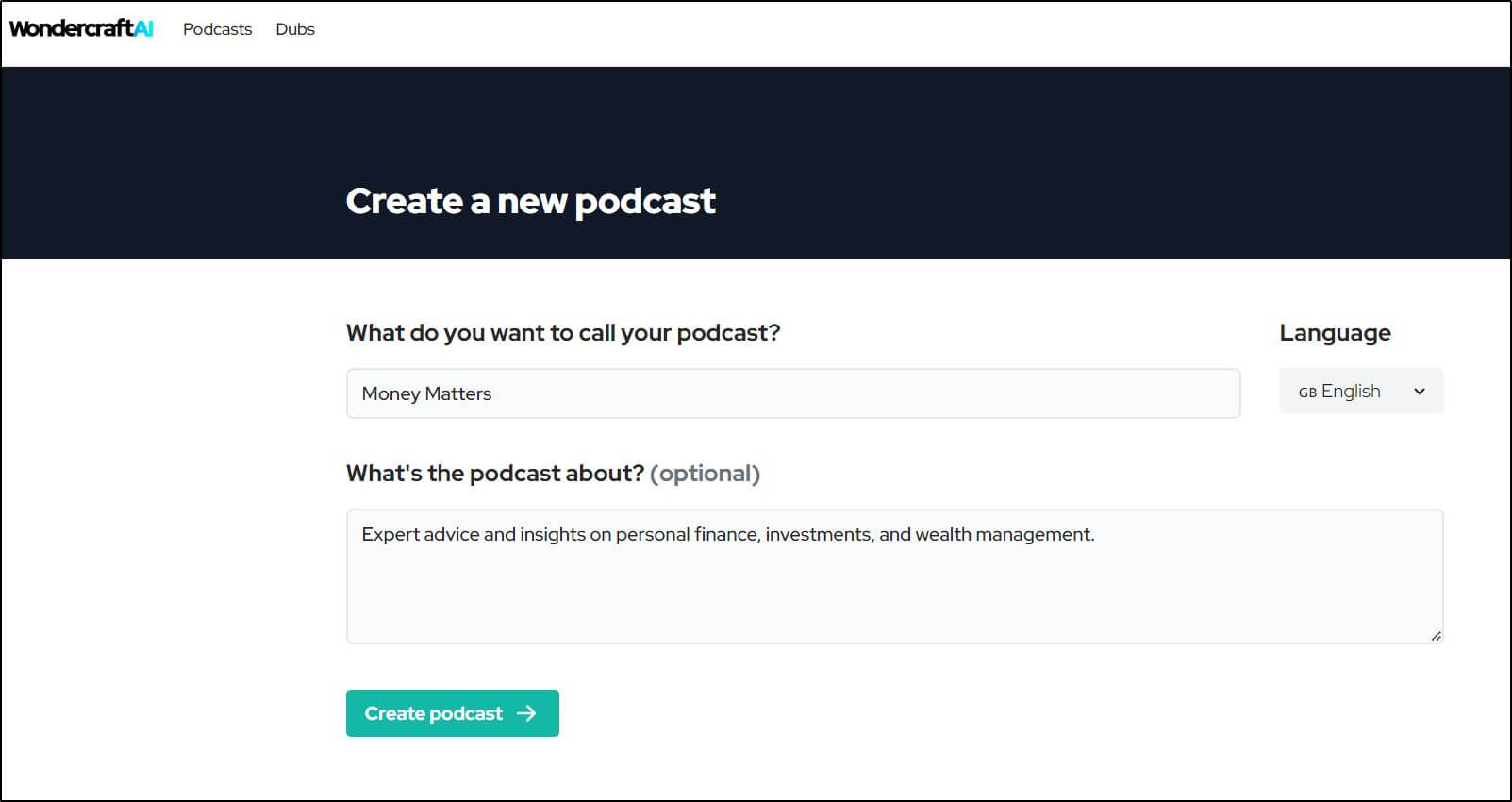Image resolution: width=1512 pixels, height=802 pixels.
Task: Click the textarea resize handle corner
Action: pos(1436,636)
